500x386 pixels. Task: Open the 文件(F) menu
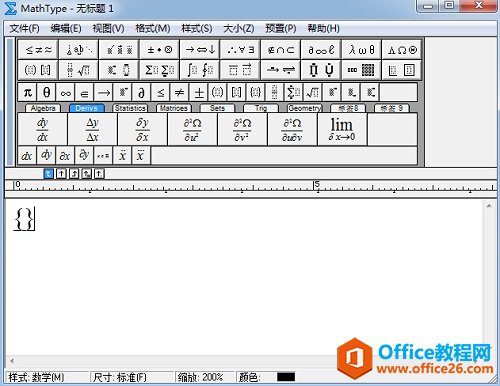pos(24,29)
